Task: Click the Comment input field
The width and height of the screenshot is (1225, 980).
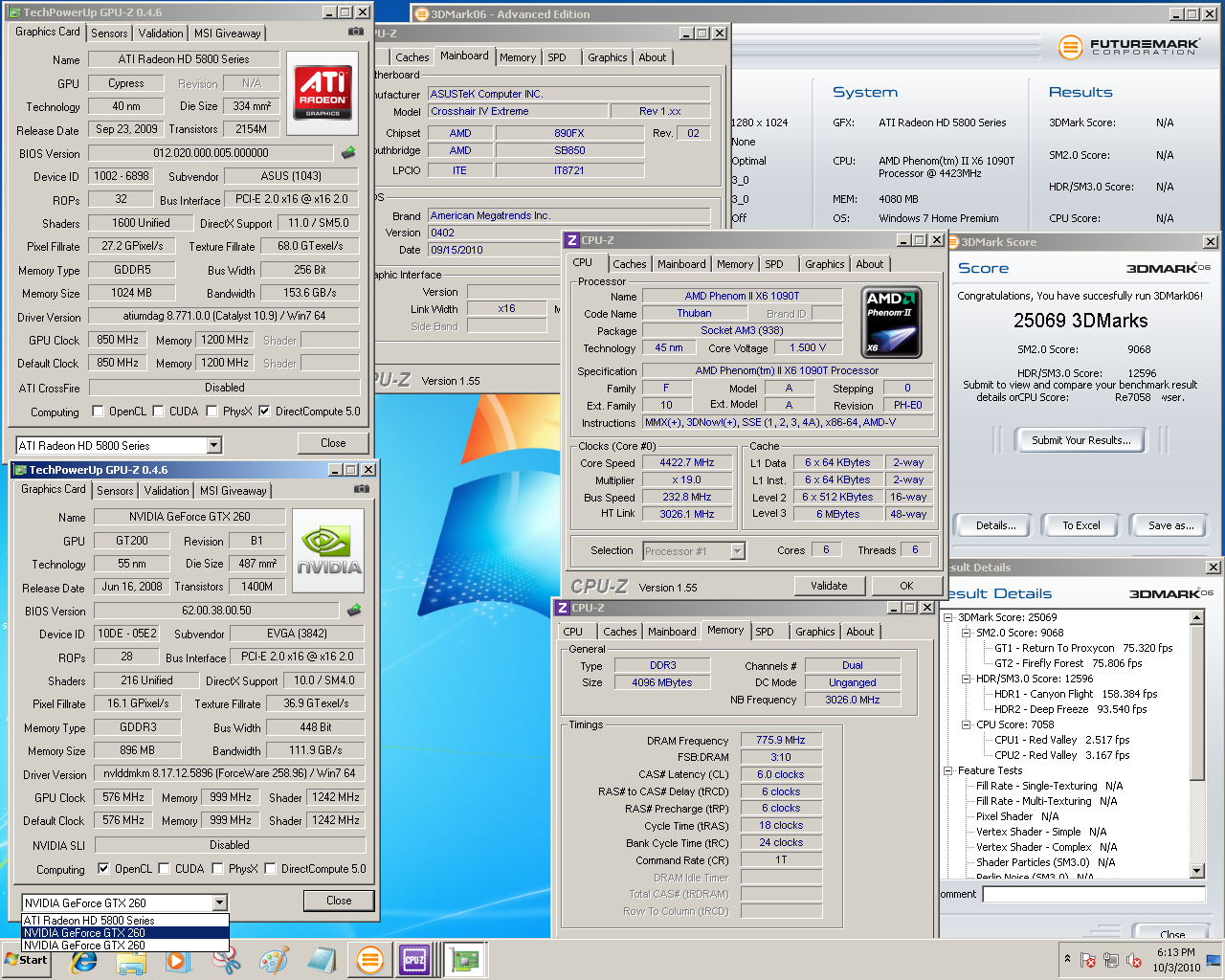Action: [1093, 894]
